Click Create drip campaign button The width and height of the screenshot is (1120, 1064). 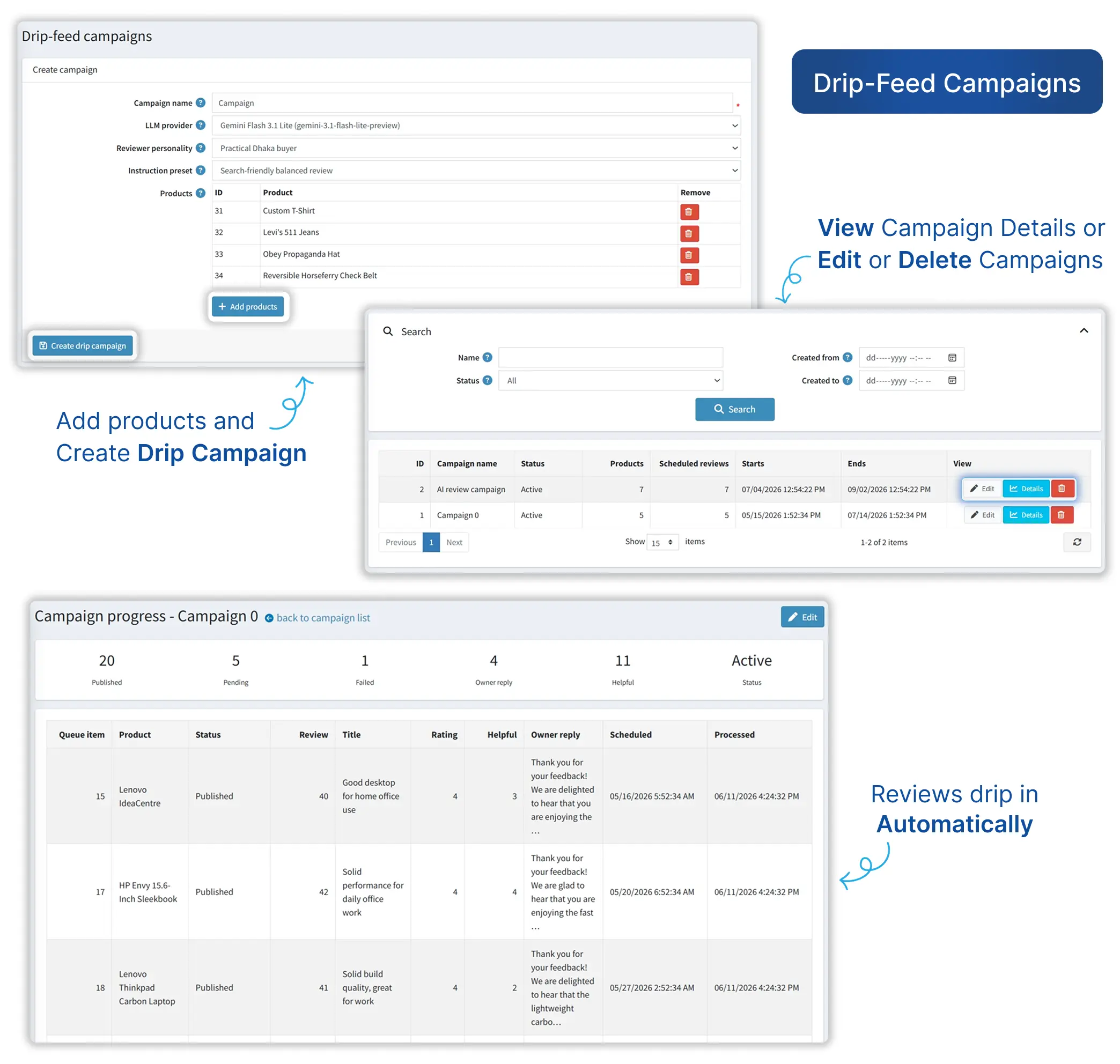click(x=83, y=346)
